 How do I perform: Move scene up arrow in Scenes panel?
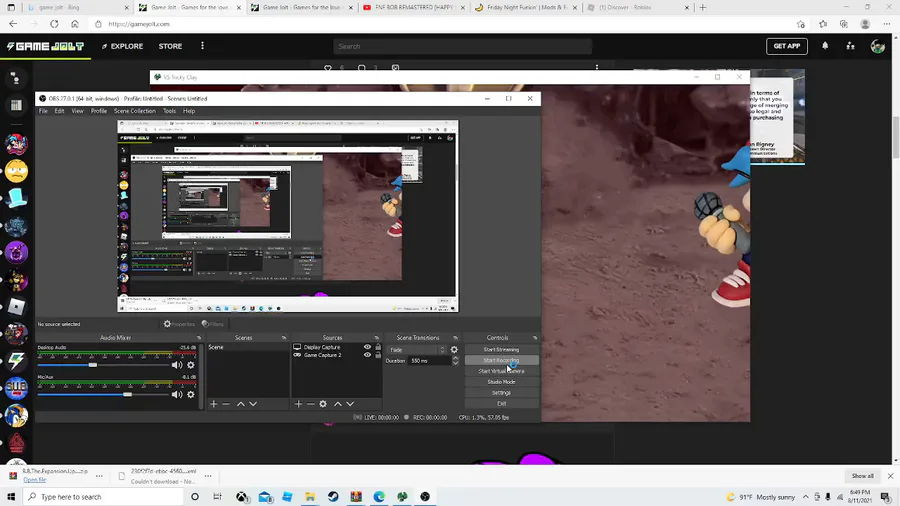[240, 404]
